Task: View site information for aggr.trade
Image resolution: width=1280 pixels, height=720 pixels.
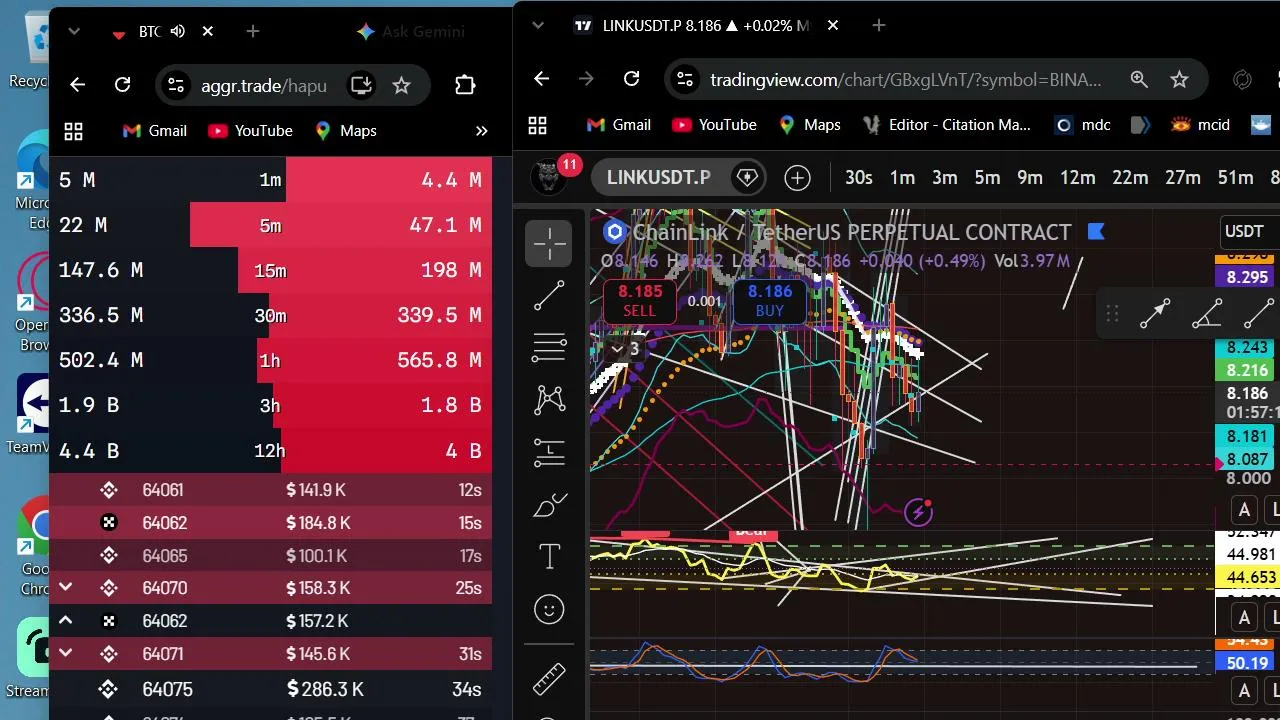Action: tap(175, 85)
